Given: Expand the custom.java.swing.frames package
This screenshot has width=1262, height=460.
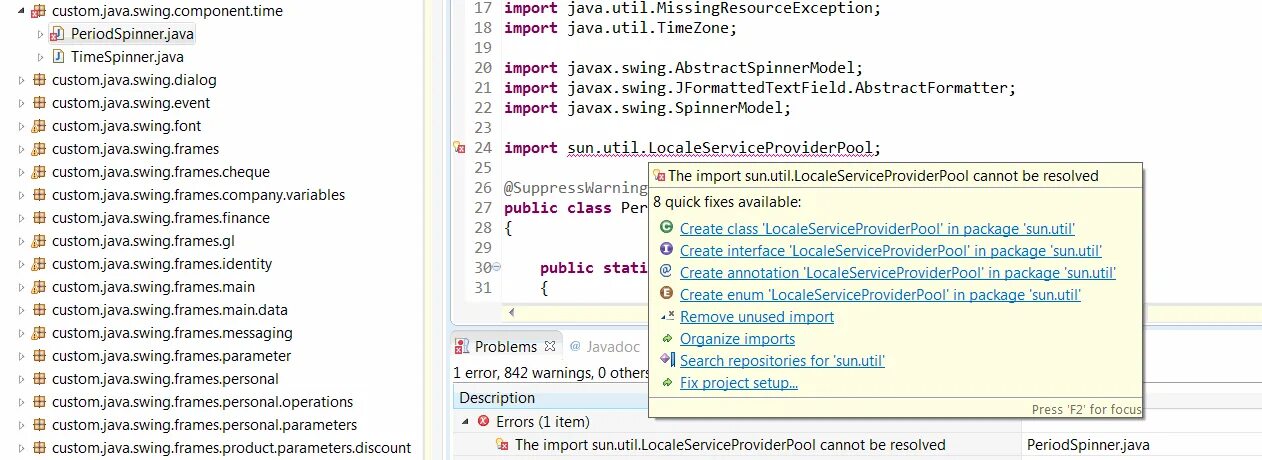Looking at the screenshot, I should click(22, 149).
